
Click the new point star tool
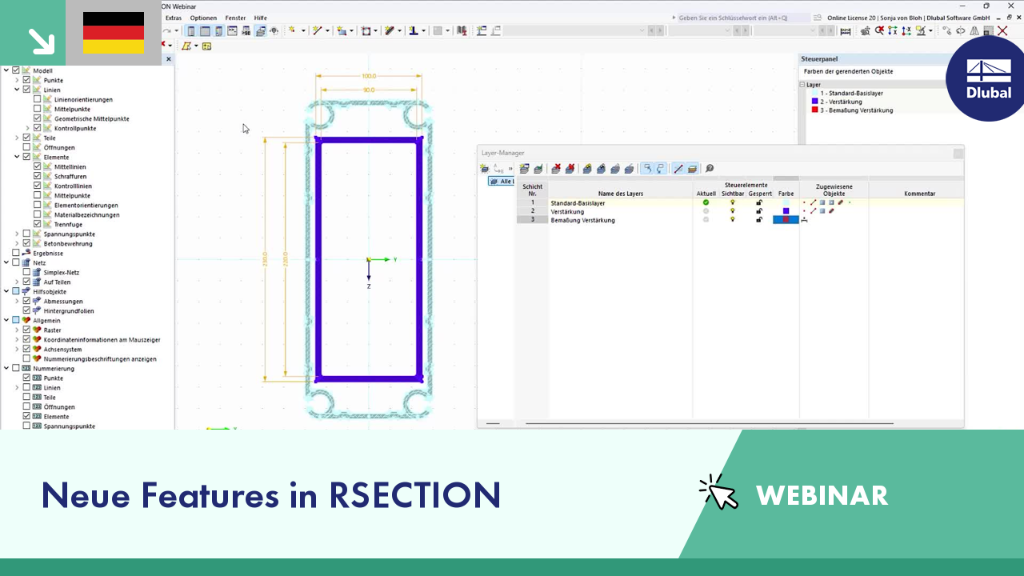coord(293,31)
